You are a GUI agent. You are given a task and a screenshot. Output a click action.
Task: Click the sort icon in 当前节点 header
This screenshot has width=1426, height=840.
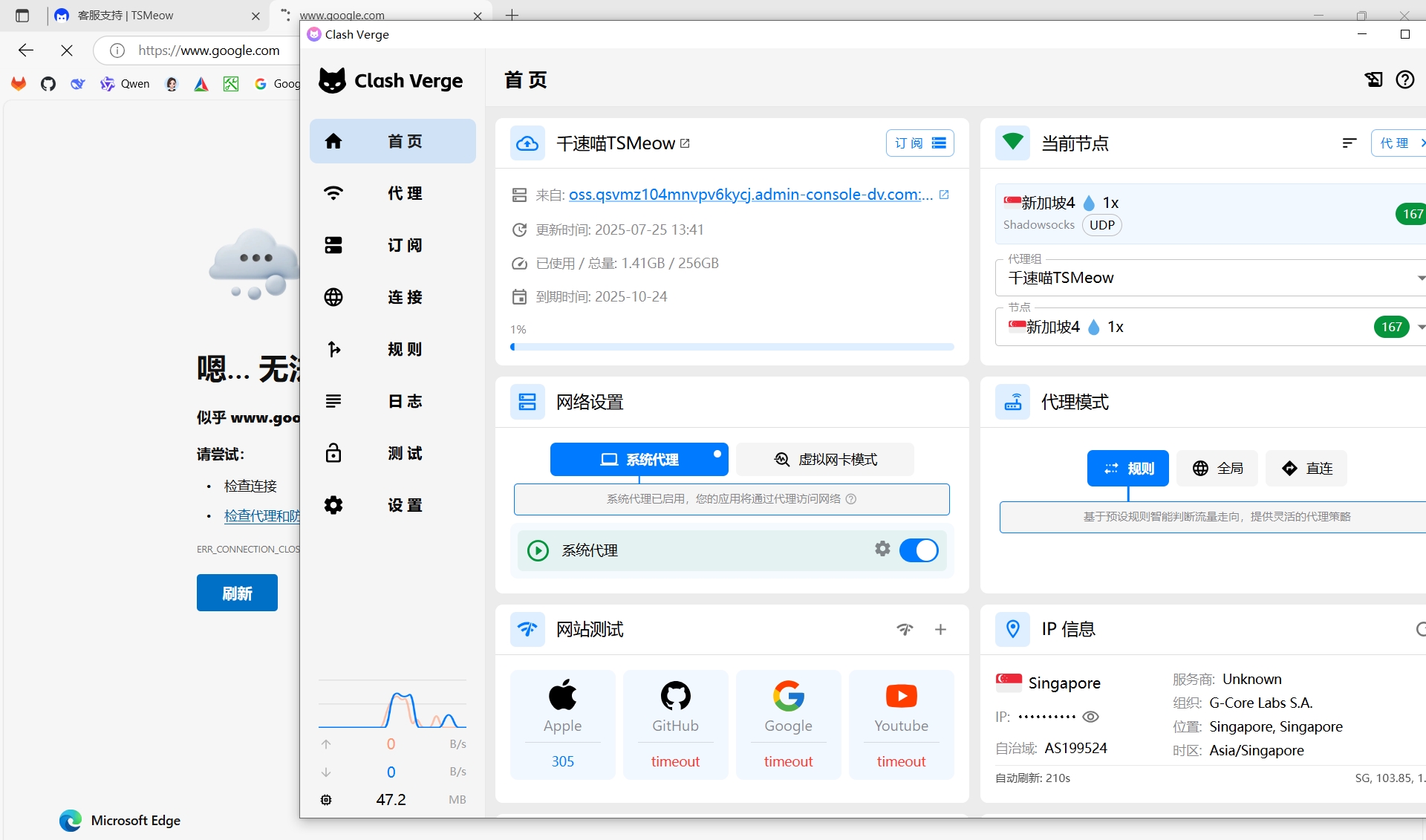[x=1349, y=143]
